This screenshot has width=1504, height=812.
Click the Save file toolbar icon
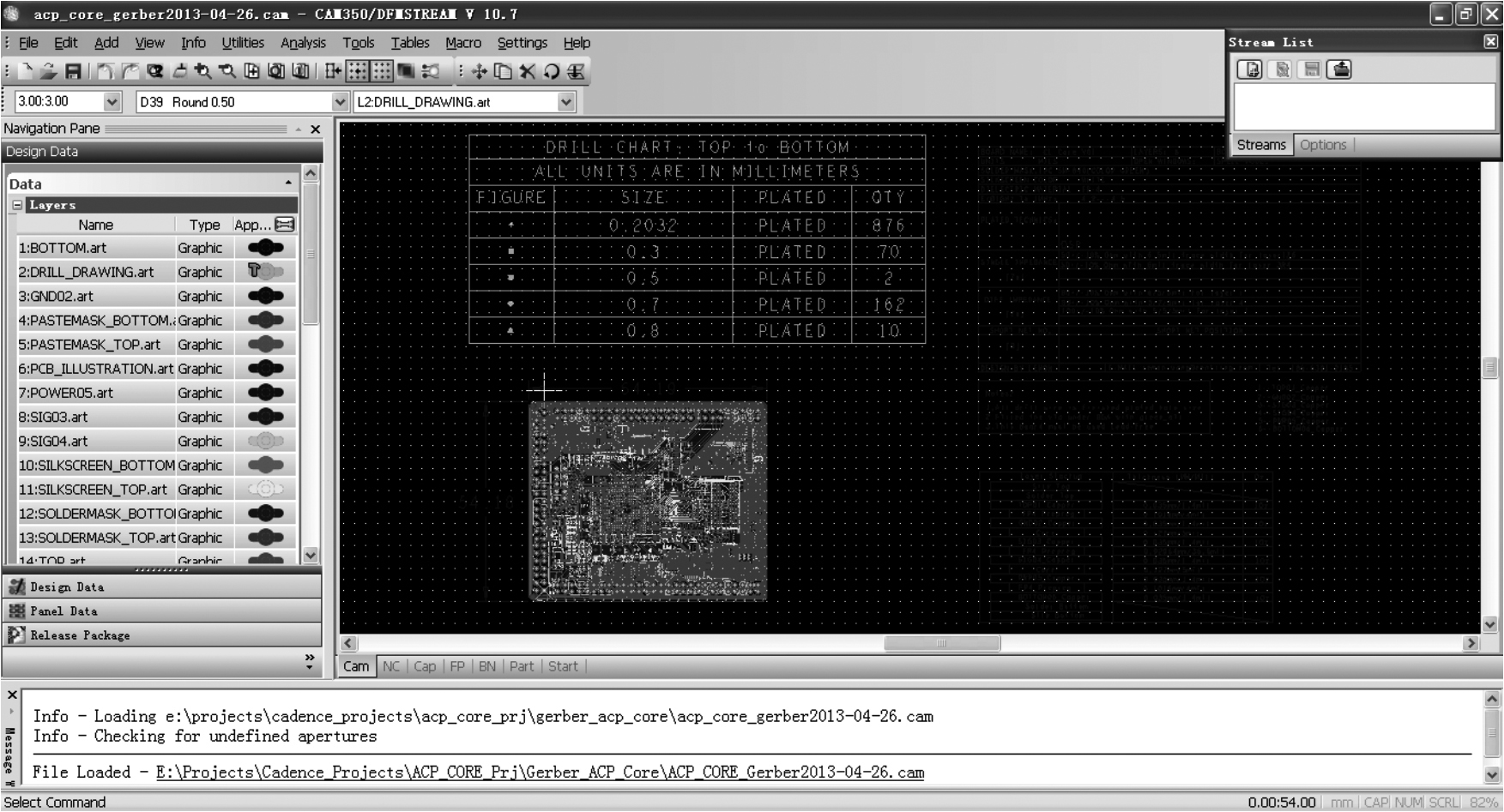[x=73, y=72]
